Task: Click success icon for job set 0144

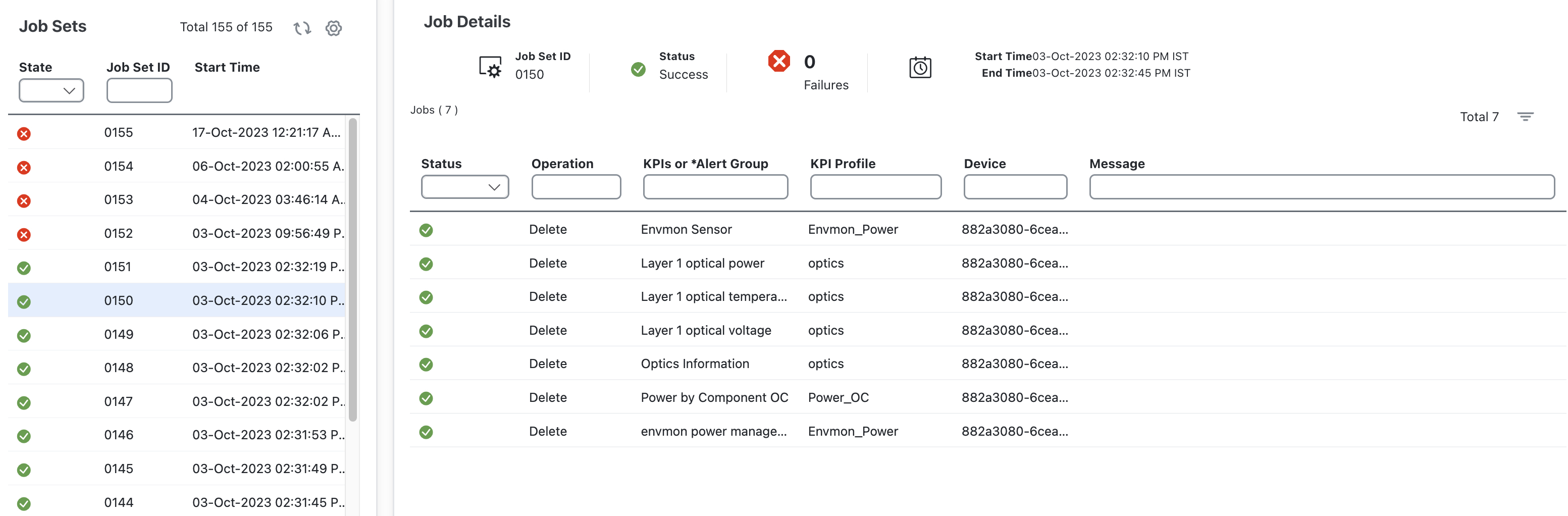Action: click(24, 503)
